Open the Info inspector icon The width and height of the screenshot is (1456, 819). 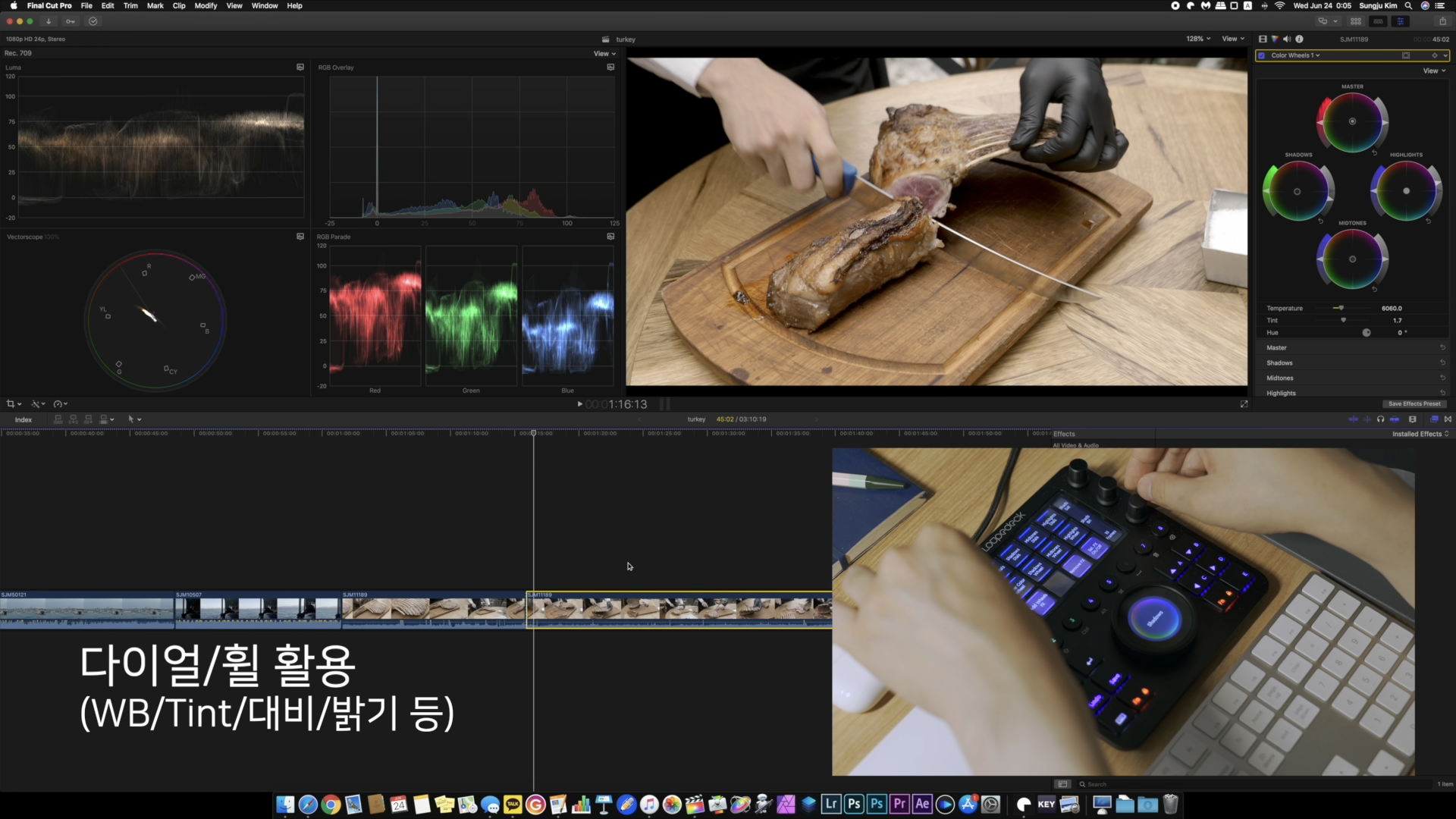tap(1299, 39)
